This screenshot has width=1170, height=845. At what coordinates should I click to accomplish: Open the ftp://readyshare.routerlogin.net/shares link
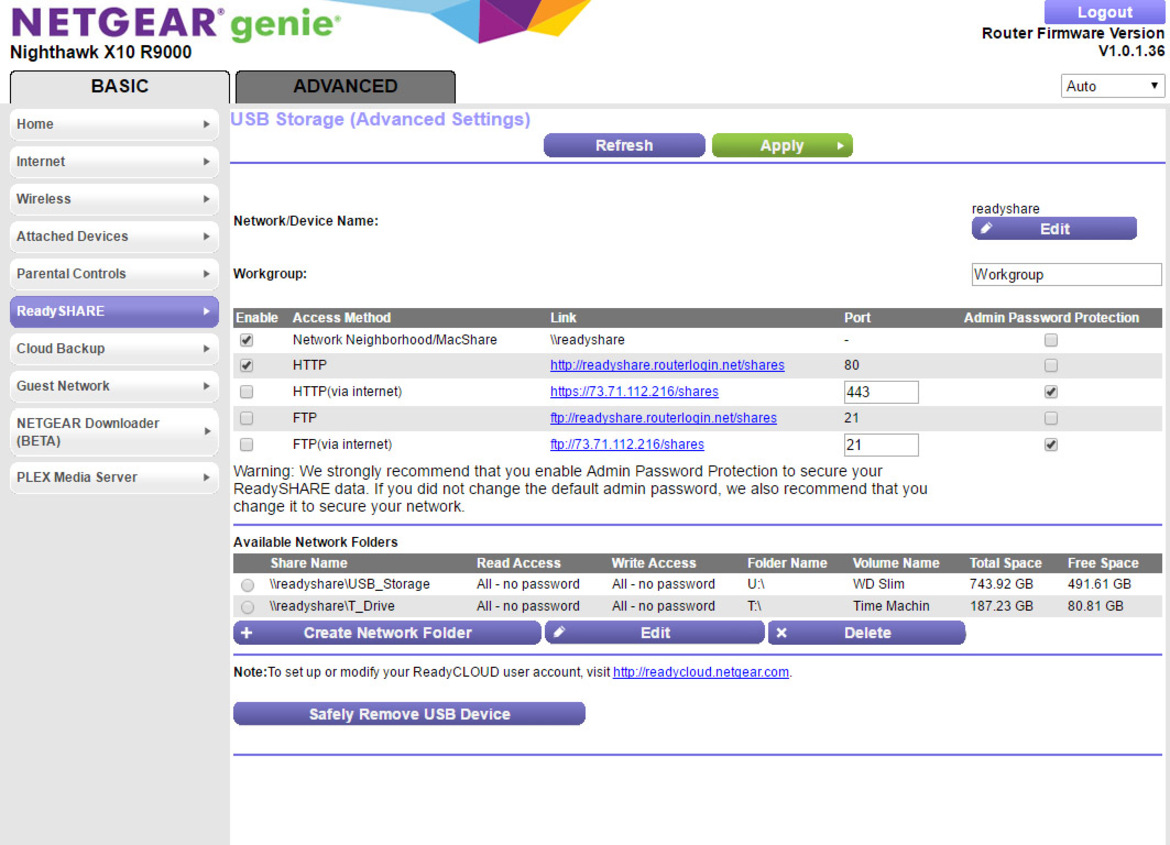point(663,418)
